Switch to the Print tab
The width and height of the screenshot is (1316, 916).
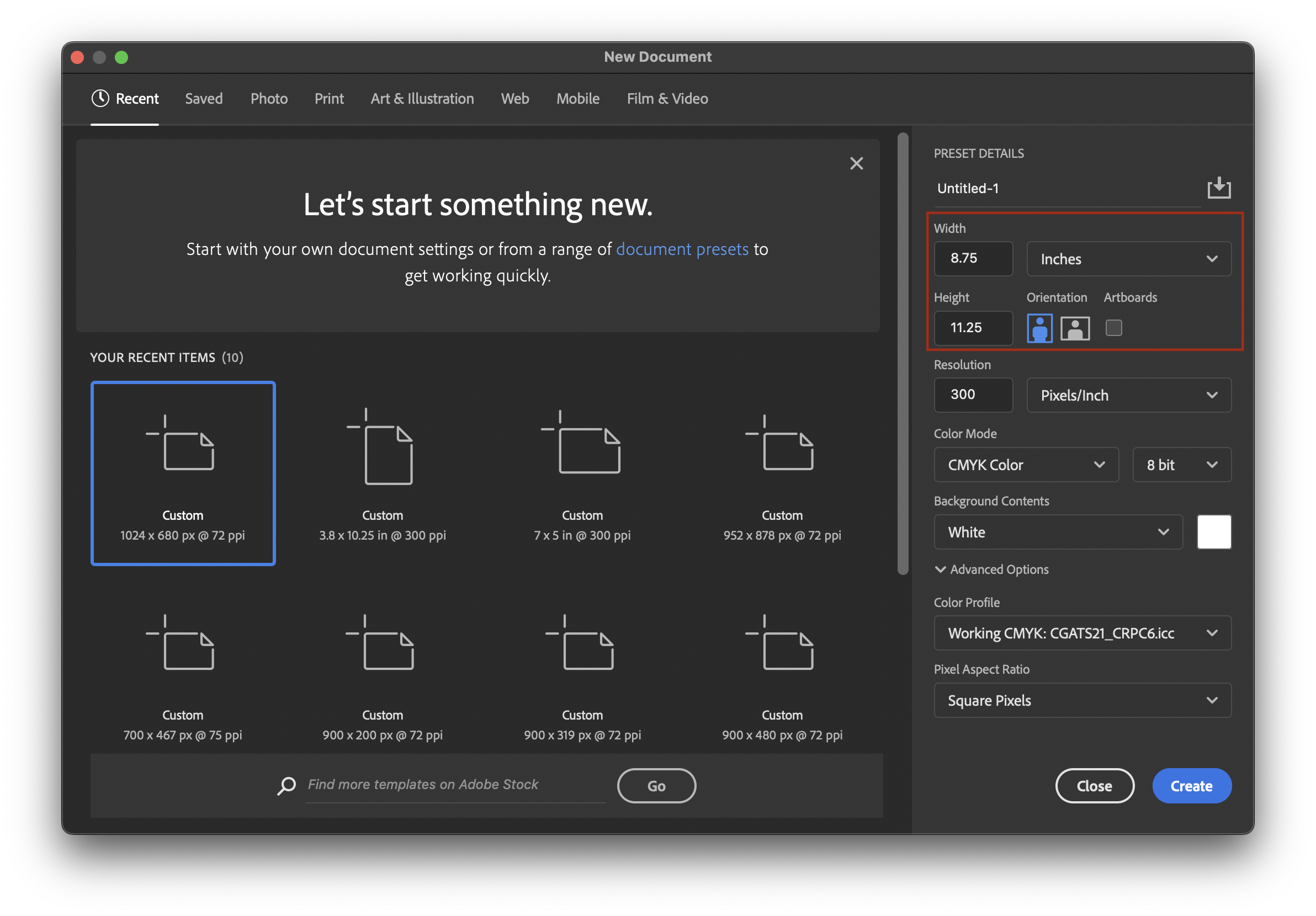pos(329,99)
